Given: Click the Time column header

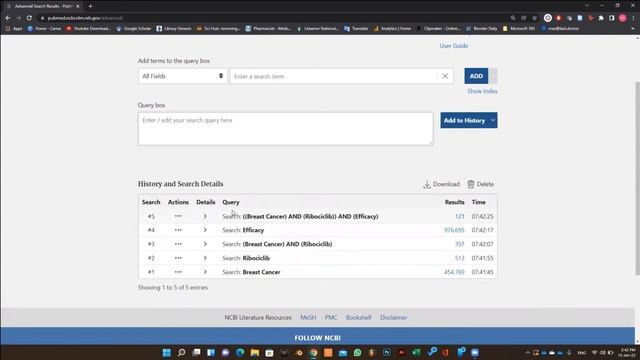Looking at the screenshot, I should [x=478, y=202].
